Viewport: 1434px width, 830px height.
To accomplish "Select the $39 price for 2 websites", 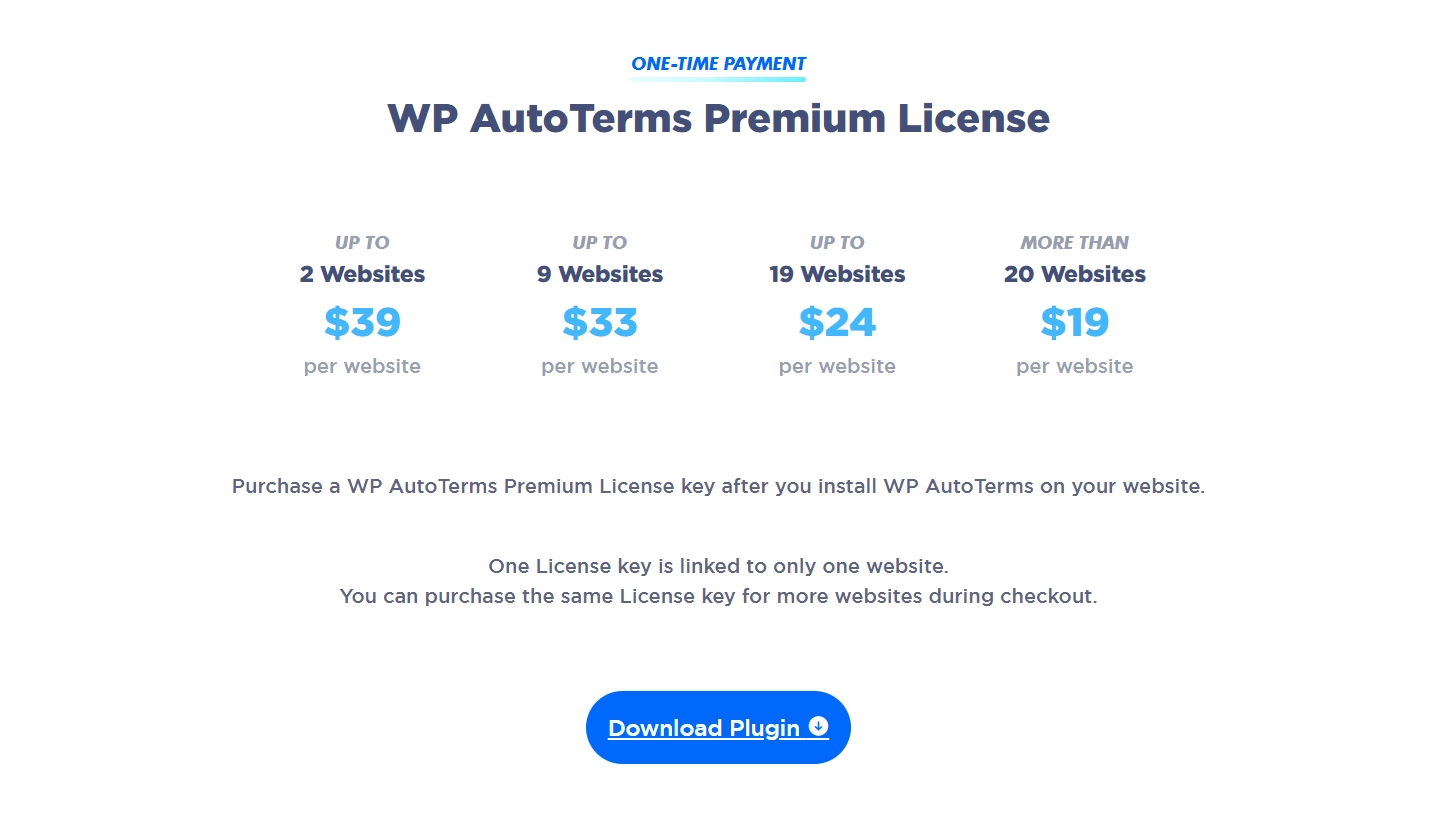I will click(361, 322).
